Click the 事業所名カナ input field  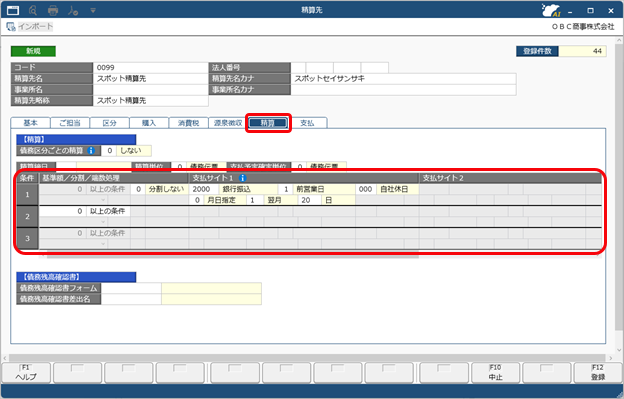[404, 90]
